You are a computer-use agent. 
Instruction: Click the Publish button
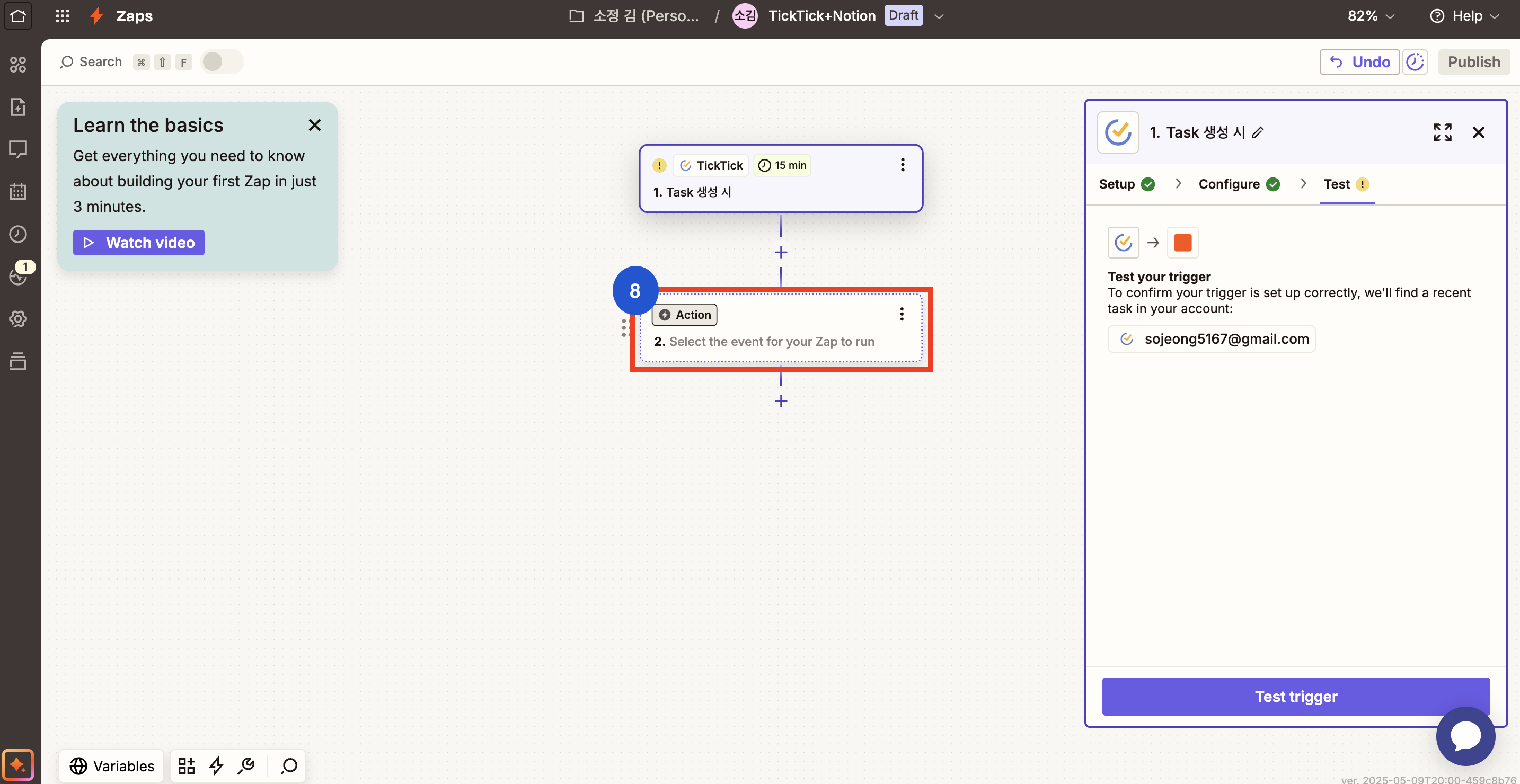(x=1473, y=61)
